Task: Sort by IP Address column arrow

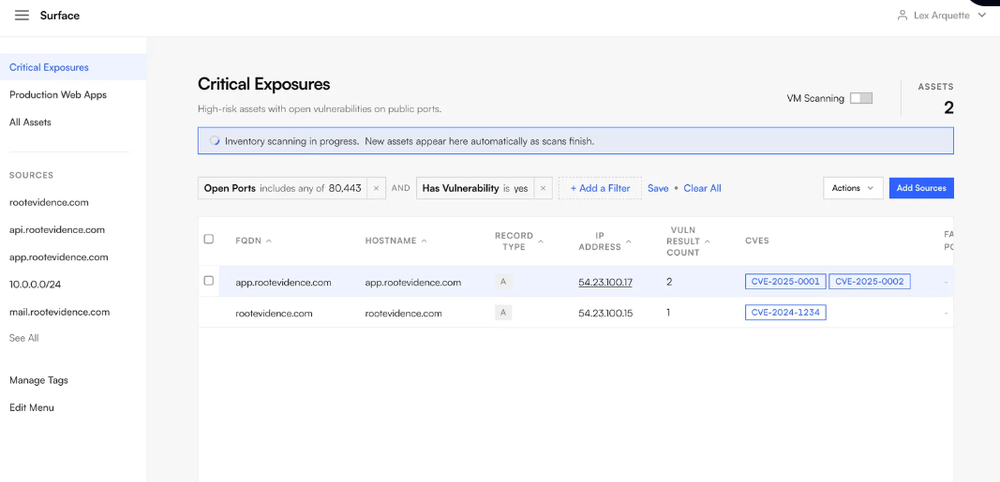Action: (628, 241)
